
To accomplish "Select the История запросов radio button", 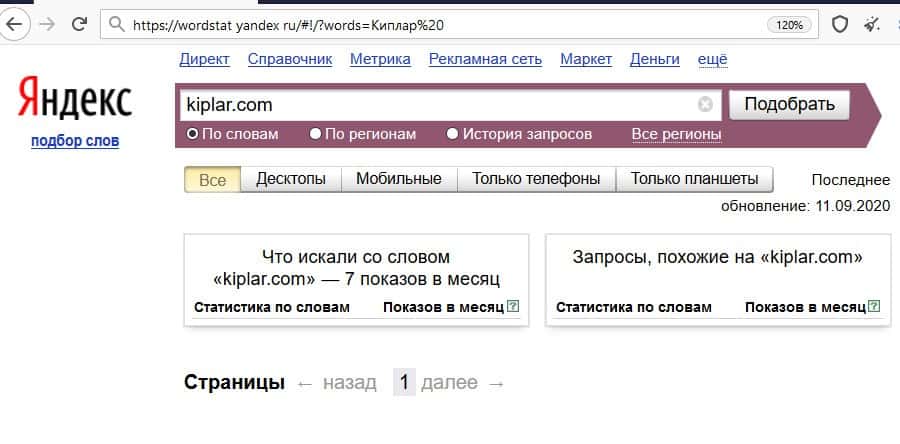I will pyautogui.click(x=452, y=134).
